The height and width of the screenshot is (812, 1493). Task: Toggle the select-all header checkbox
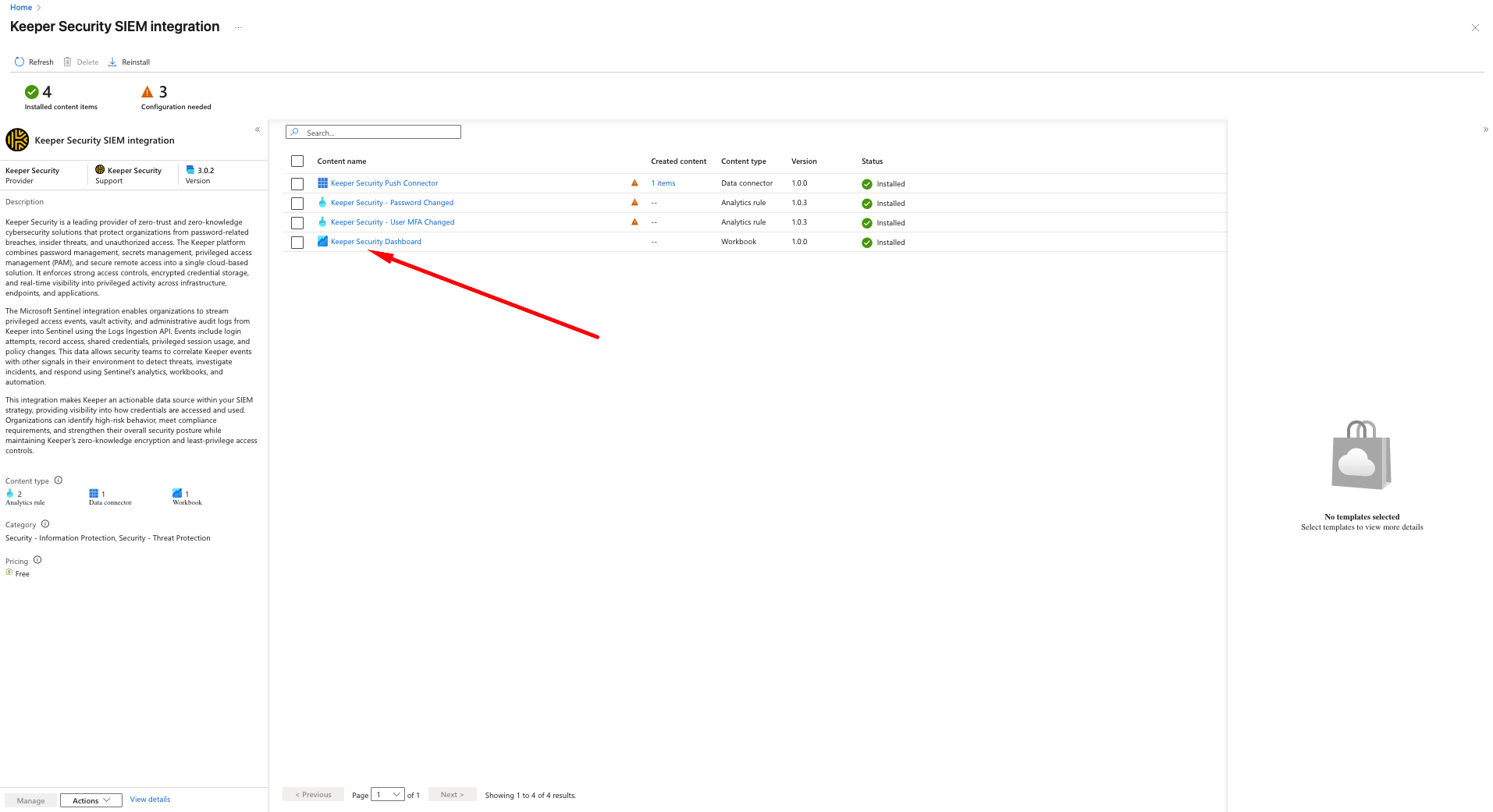(x=297, y=161)
